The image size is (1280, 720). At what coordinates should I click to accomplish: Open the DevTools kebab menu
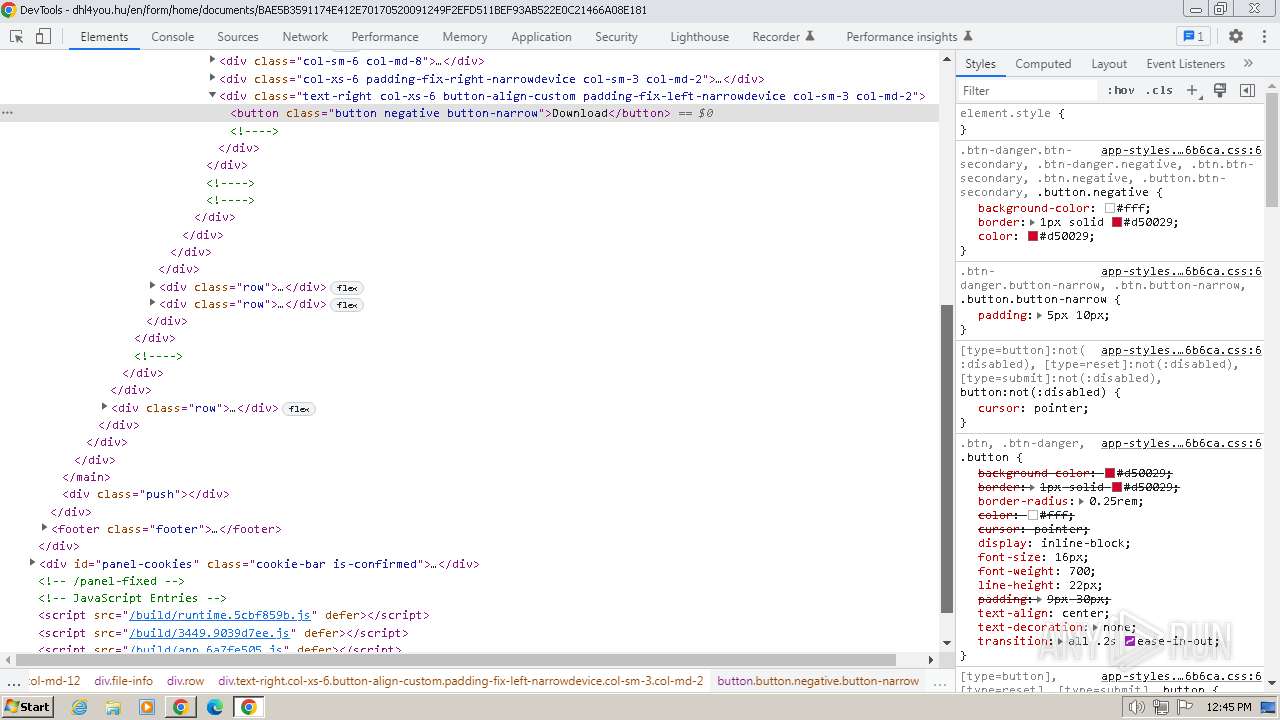[1262, 36]
